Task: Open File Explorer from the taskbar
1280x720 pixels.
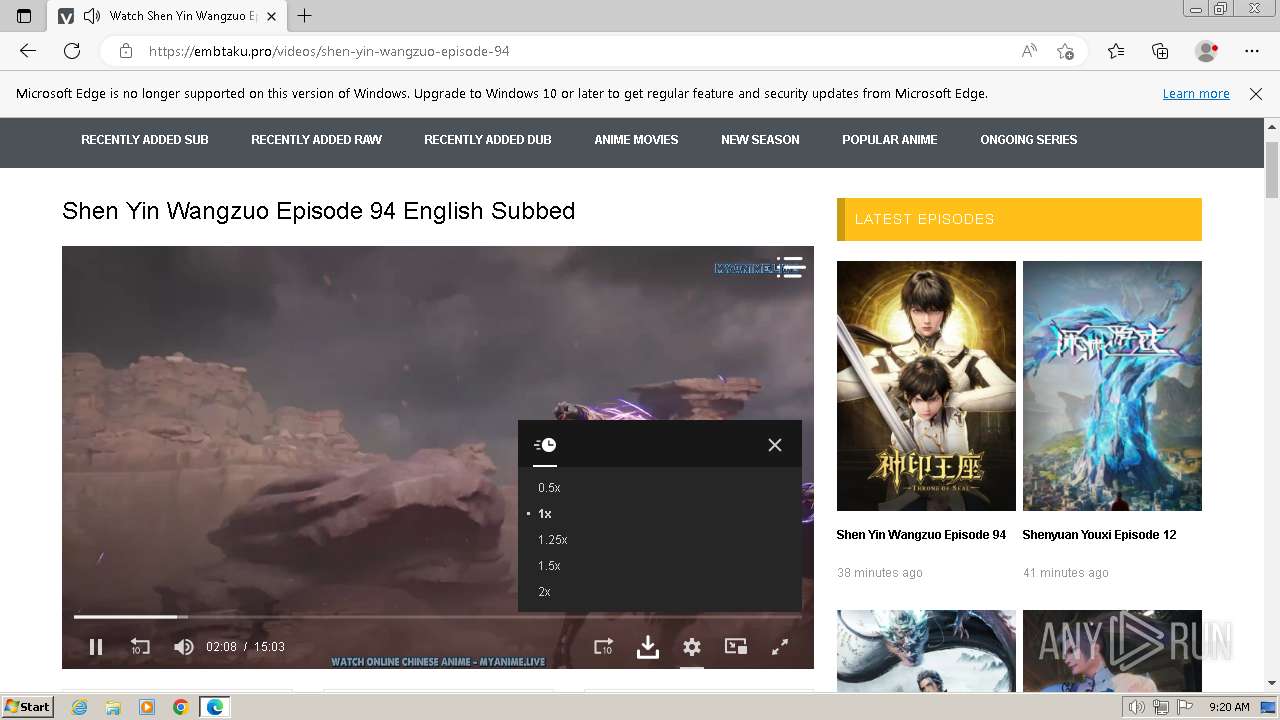Action: (113, 707)
